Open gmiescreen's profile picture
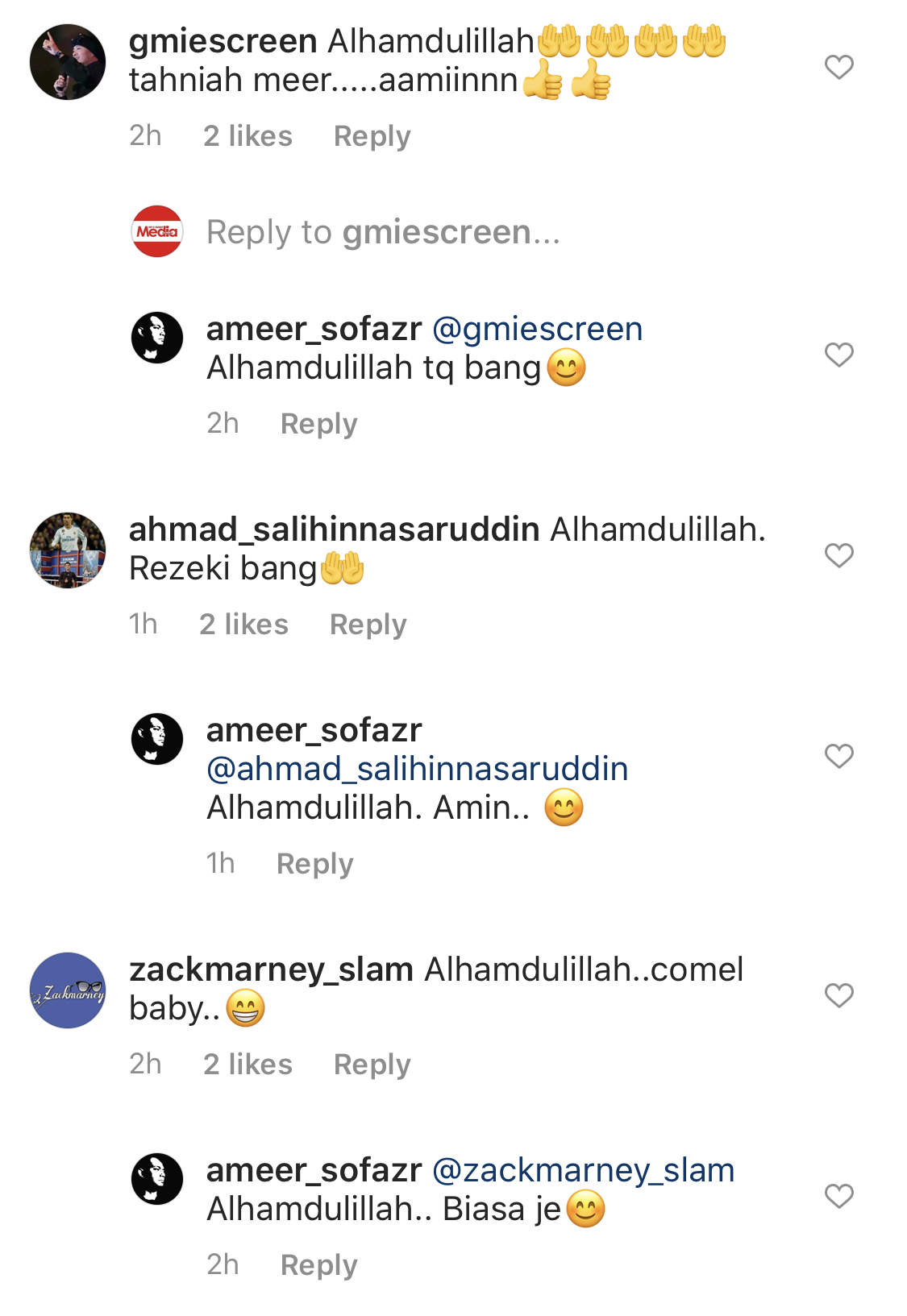This screenshot has height=1316, width=907. click(x=68, y=62)
